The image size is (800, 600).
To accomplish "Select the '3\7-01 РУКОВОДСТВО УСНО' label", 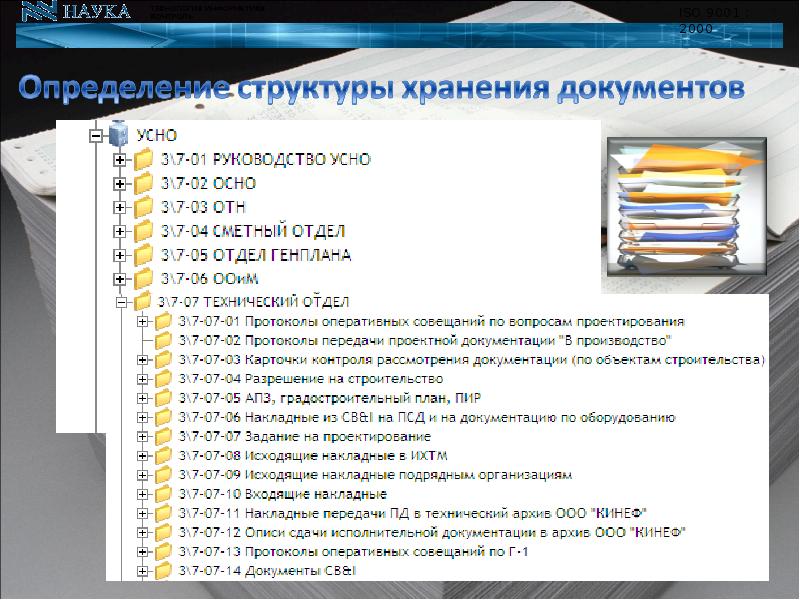I will tap(266, 160).
